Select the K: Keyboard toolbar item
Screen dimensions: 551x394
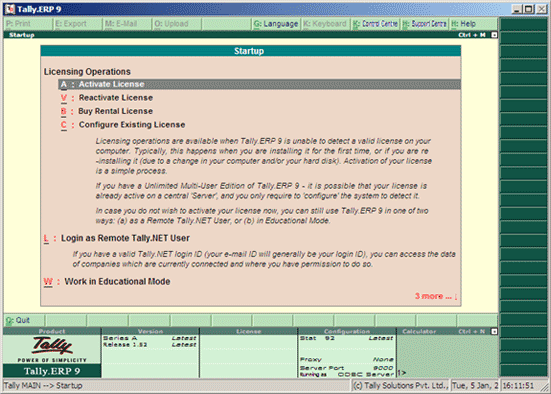point(325,24)
